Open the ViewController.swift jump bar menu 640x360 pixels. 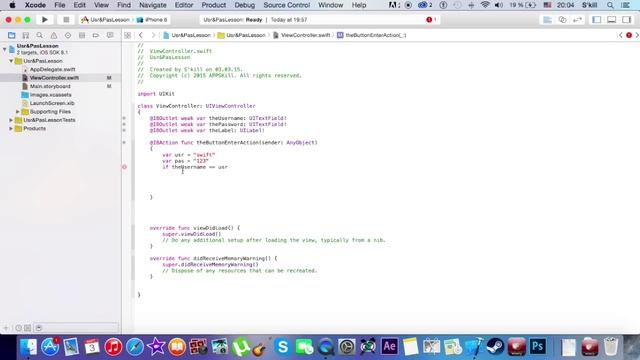[301, 36]
